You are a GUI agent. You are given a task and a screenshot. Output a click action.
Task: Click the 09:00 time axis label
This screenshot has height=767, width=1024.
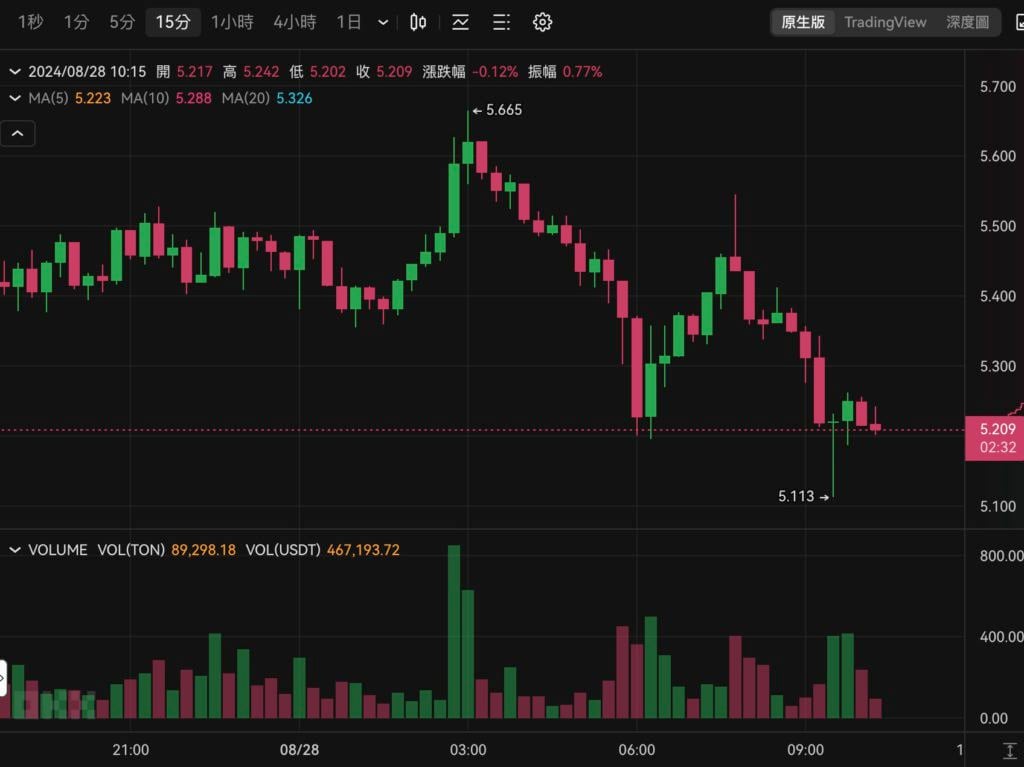[x=805, y=749]
